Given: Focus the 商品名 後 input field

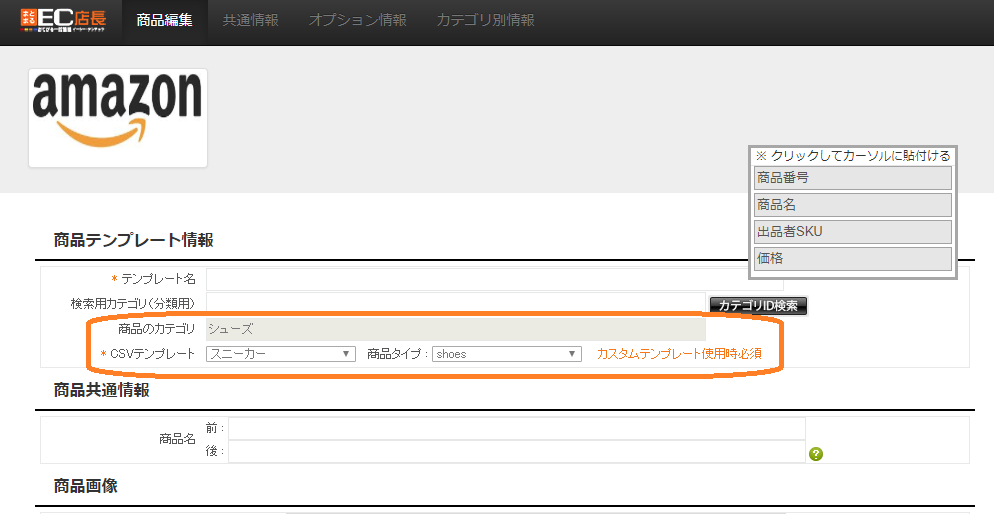Looking at the screenshot, I should click(516, 452).
